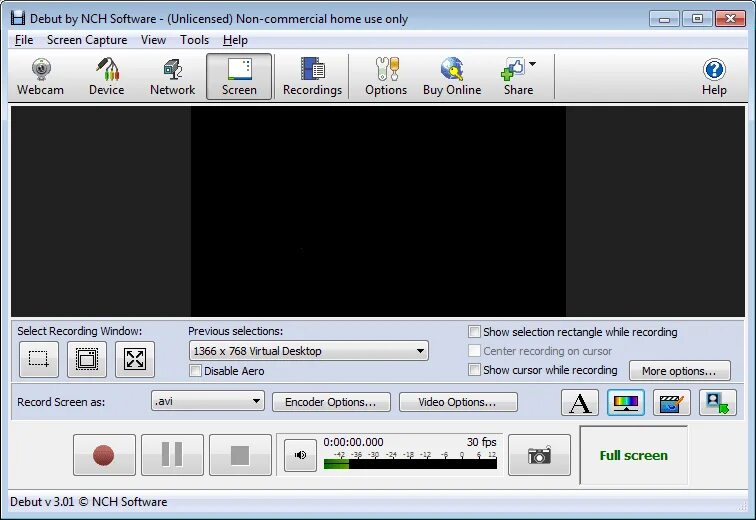
Task: Click the Encoder Options button
Action: [x=331, y=402]
